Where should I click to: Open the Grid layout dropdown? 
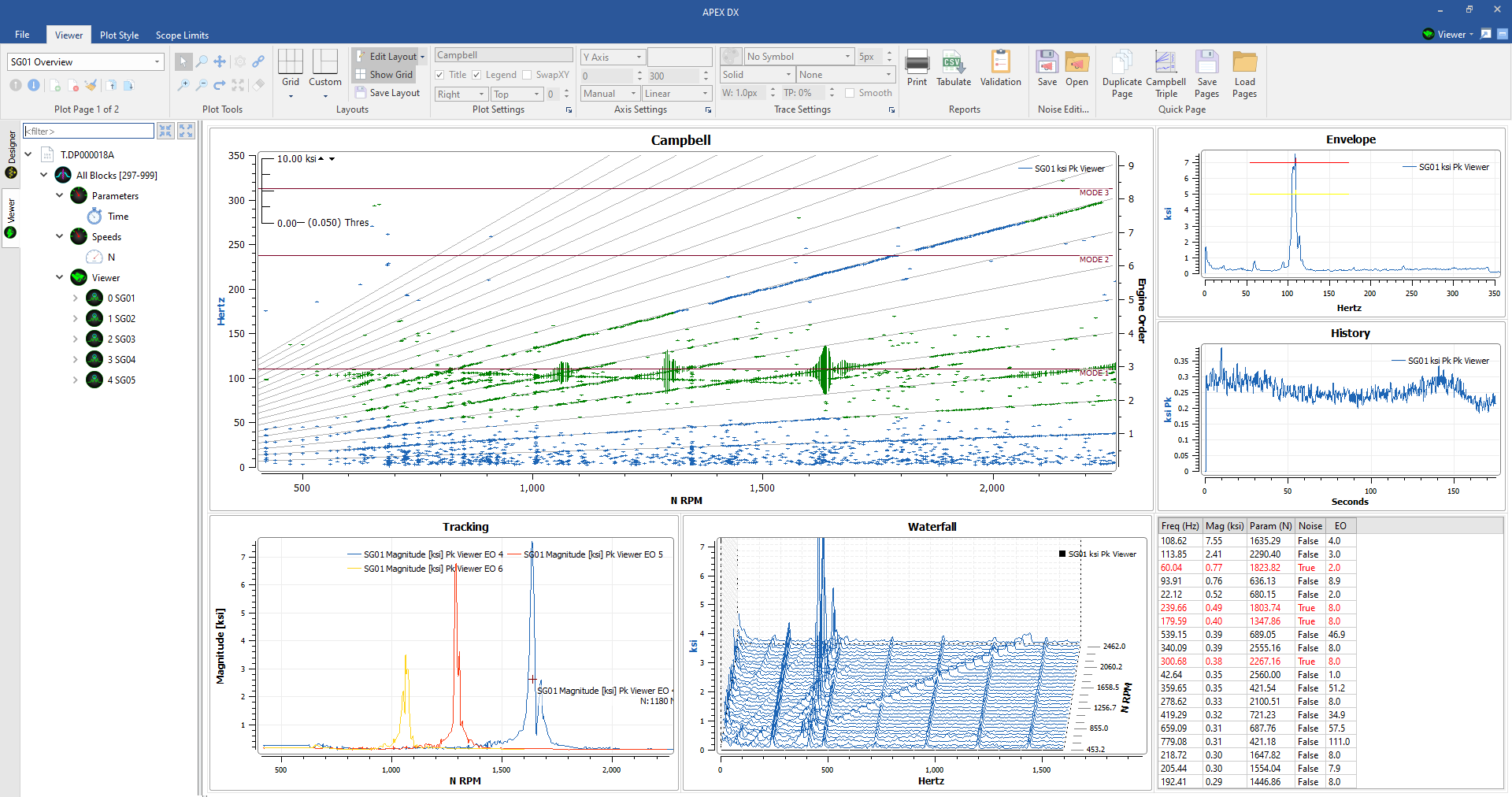[291, 96]
